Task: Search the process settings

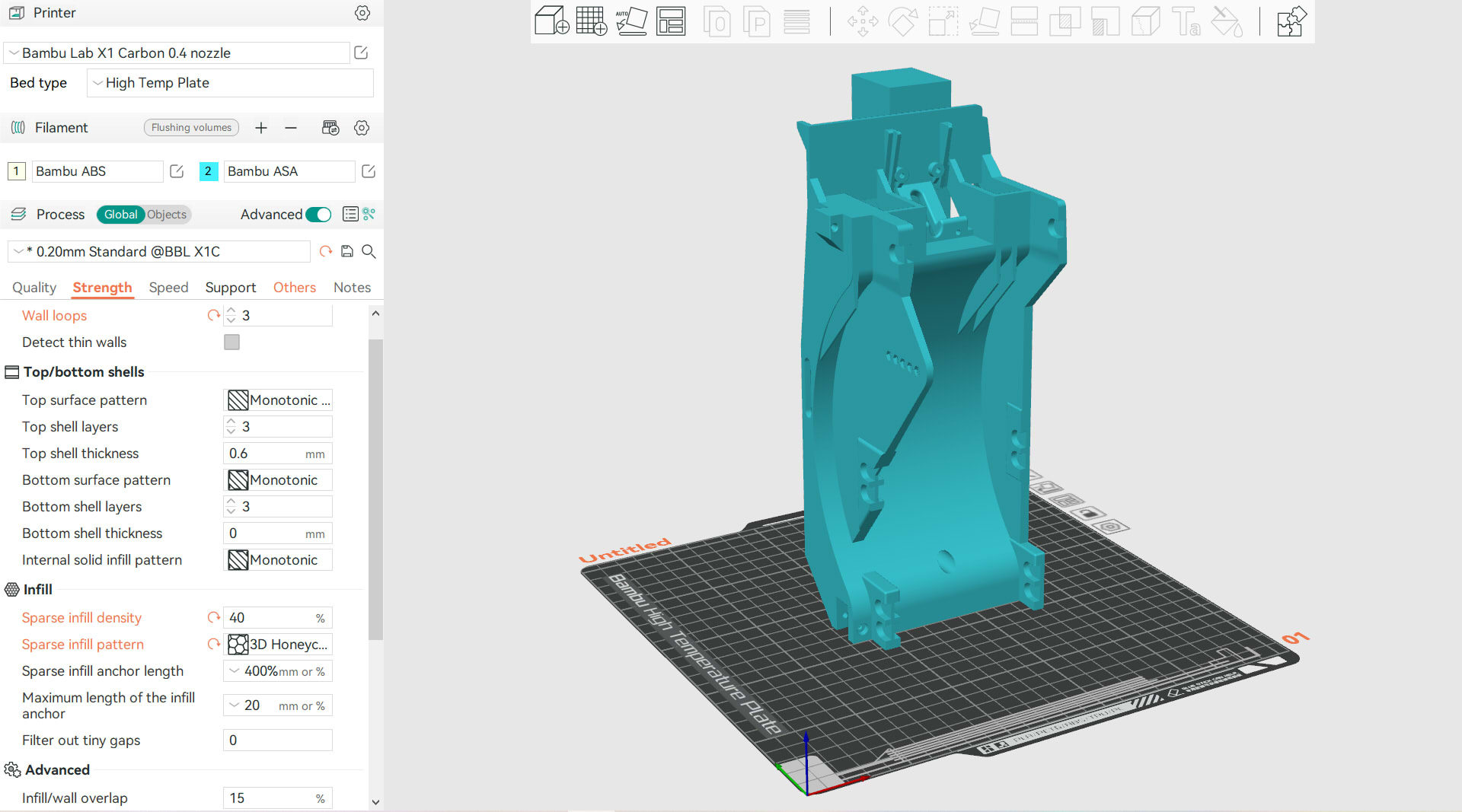Action: (369, 251)
